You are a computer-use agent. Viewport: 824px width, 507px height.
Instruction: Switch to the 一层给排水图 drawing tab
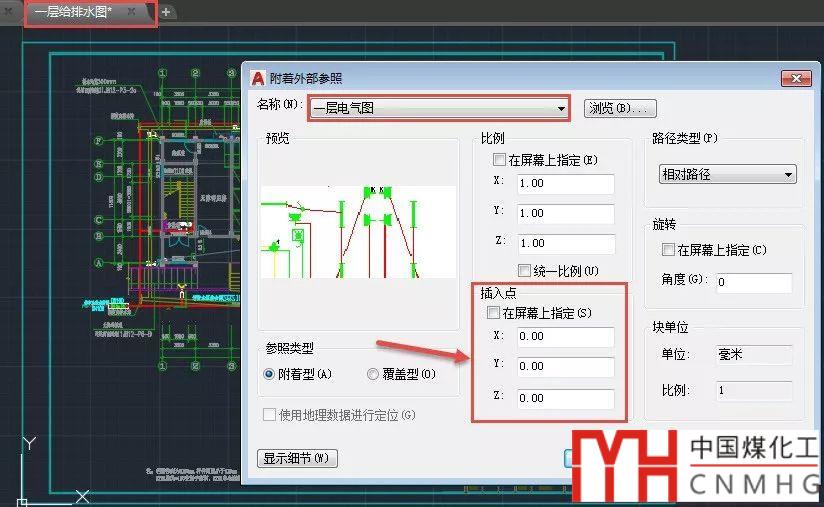(x=75, y=12)
